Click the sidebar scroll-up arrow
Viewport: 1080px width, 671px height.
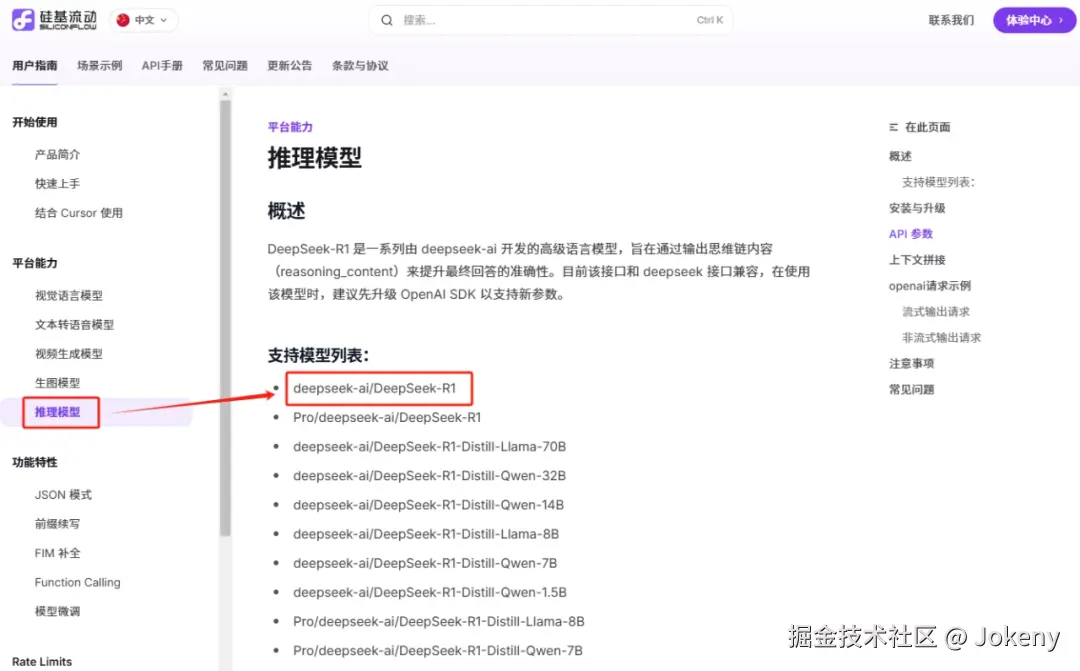tap(225, 94)
